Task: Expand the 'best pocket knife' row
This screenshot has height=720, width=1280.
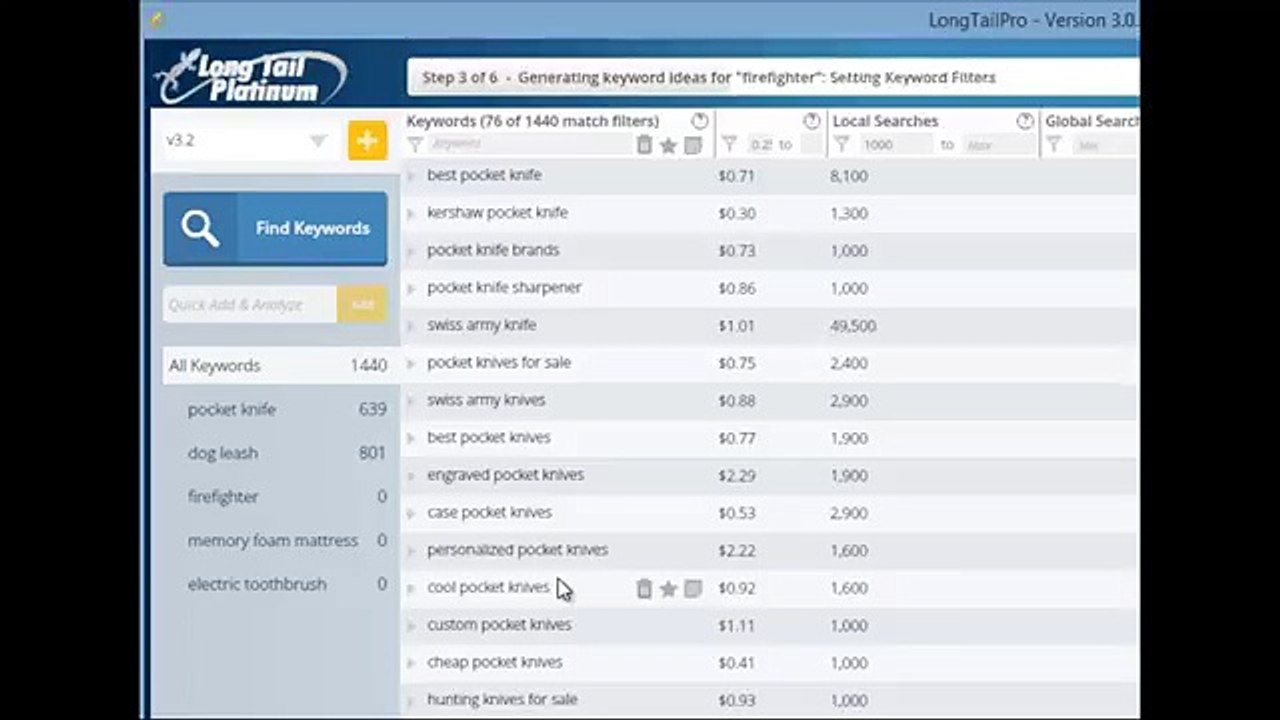Action: tap(410, 176)
